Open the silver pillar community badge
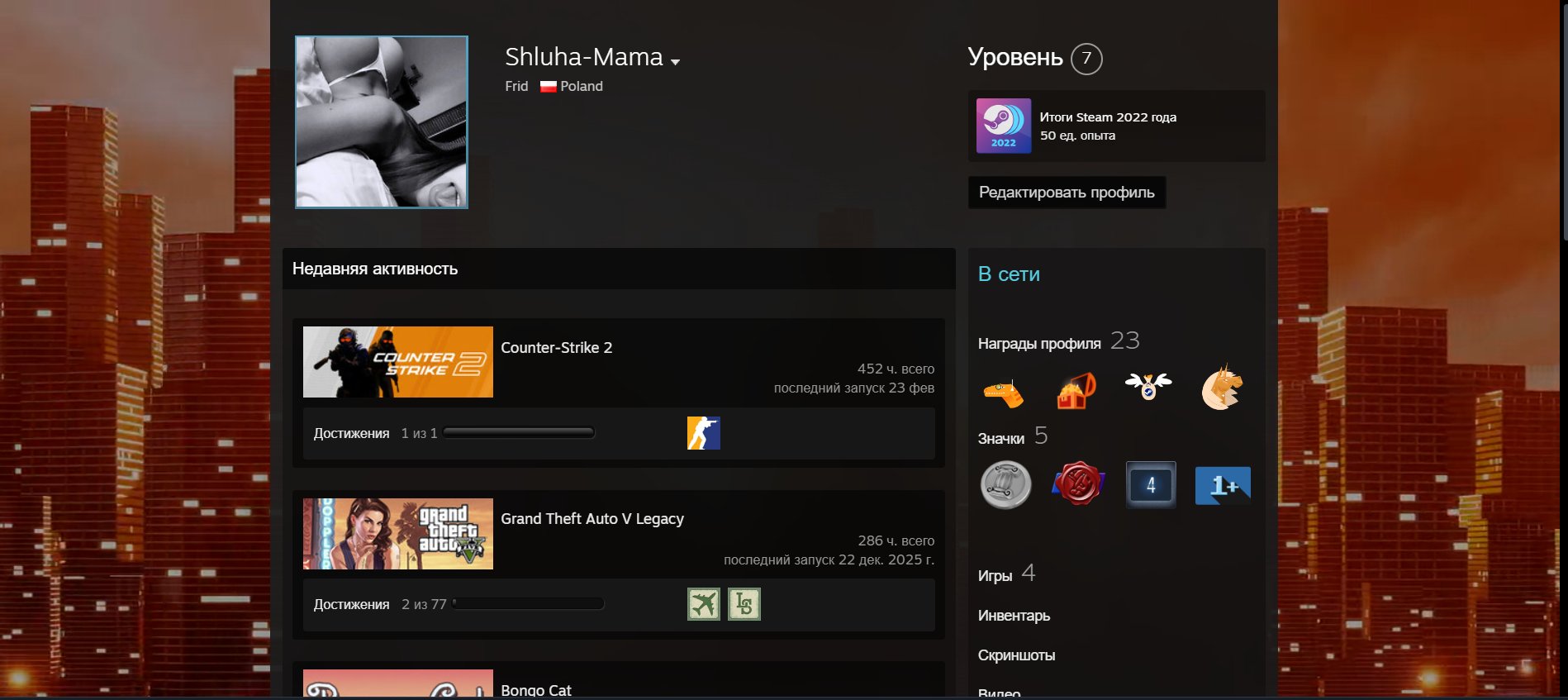The width and height of the screenshot is (1568, 700). coord(1005,485)
